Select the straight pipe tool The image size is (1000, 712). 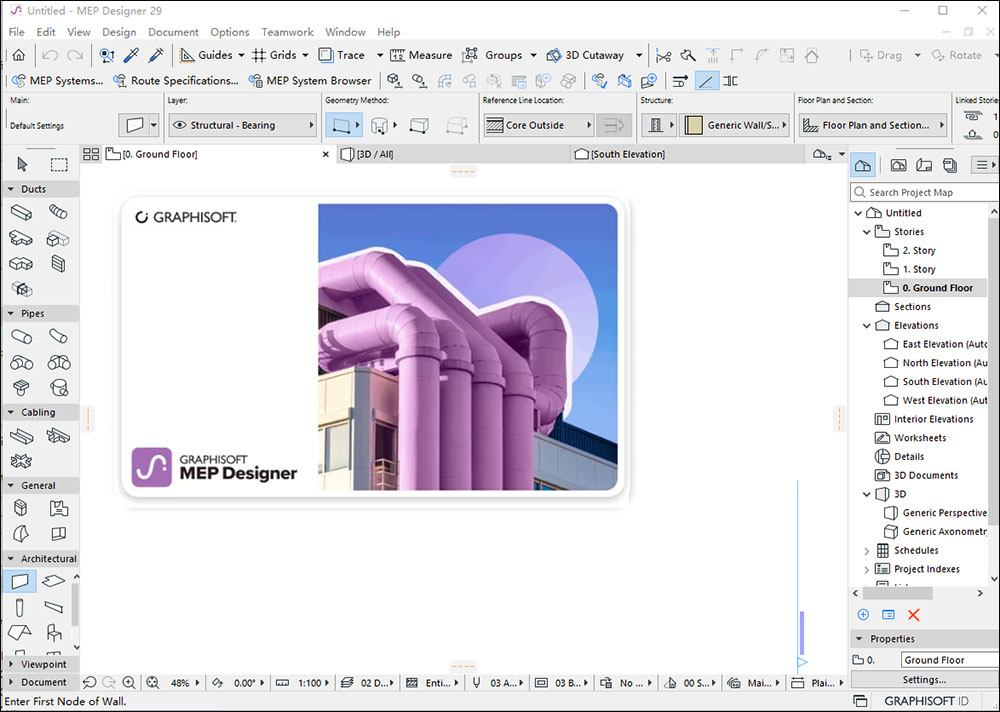click(21, 336)
